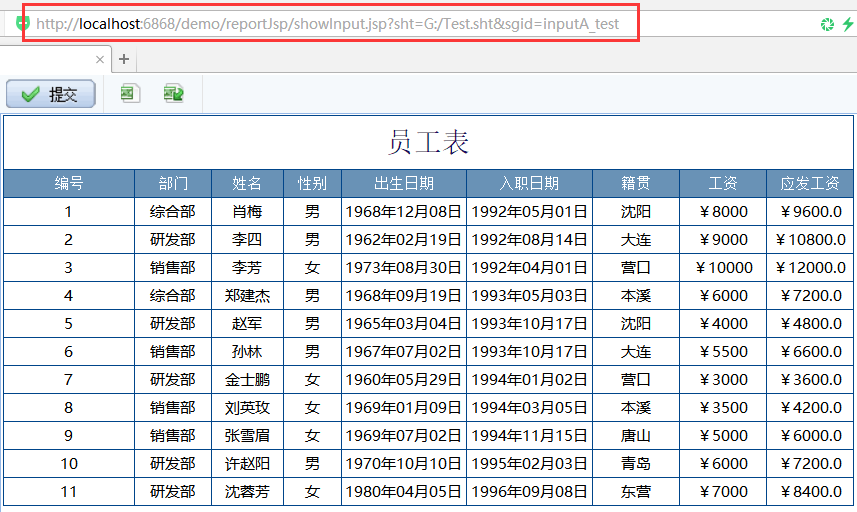Click the salary cell ￥10000
This screenshot has width=857, height=512.
coord(723,267)
